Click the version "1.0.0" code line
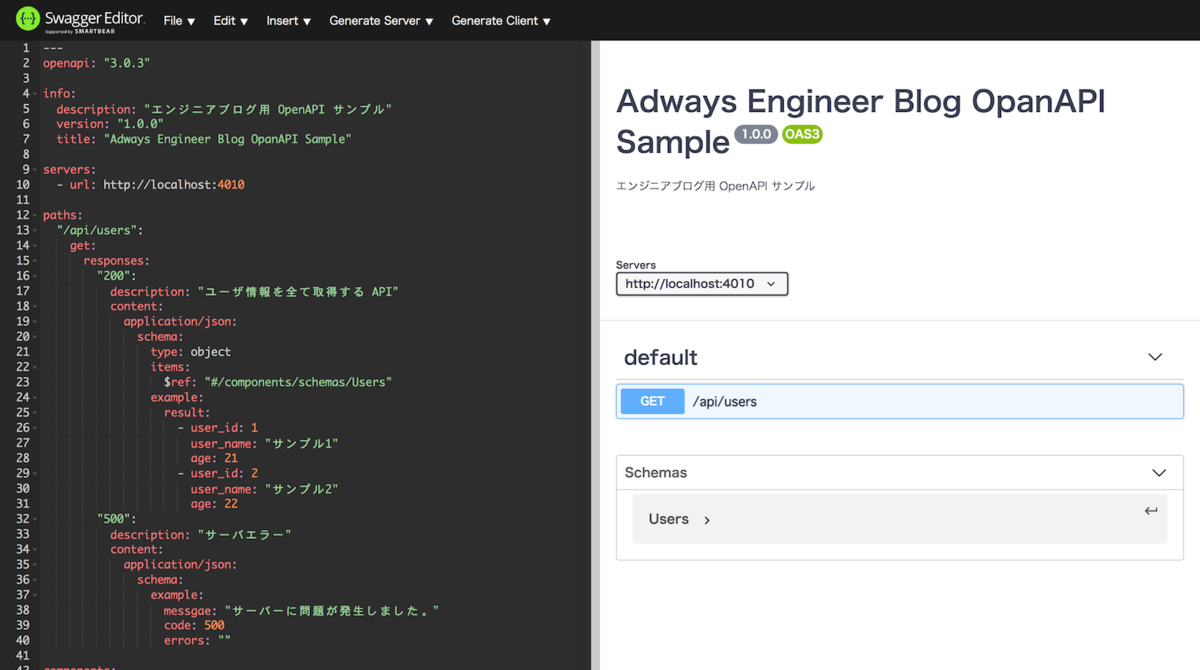The height and width of the screenshot is (670, 1200). point(110,124)
